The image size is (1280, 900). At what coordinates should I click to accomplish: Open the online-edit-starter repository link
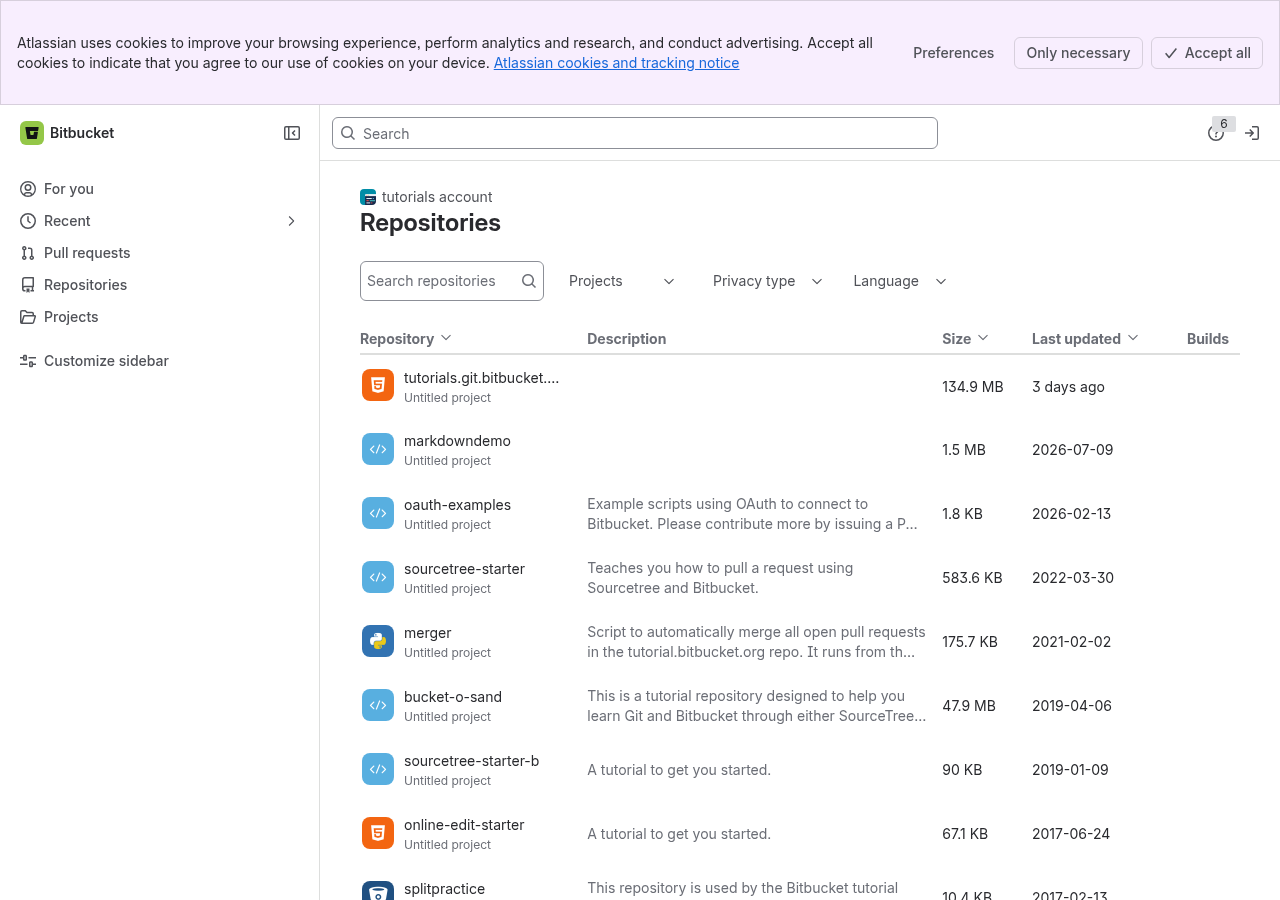[x=464, y=825]
